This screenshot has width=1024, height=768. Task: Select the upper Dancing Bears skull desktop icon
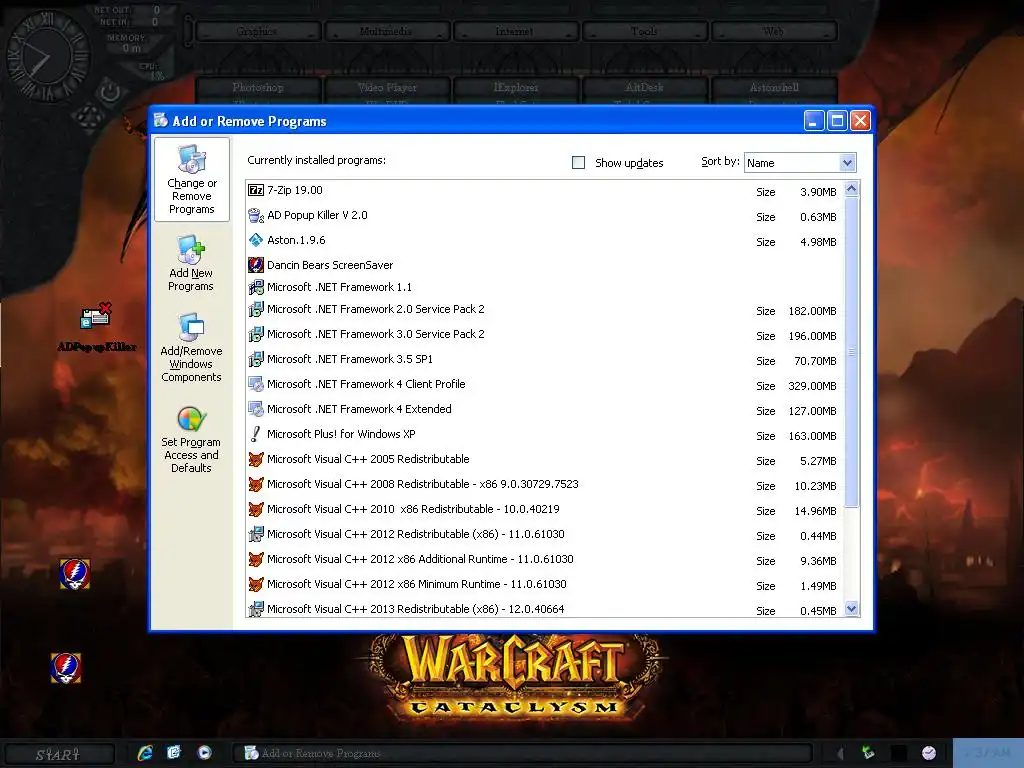(75, 574)
